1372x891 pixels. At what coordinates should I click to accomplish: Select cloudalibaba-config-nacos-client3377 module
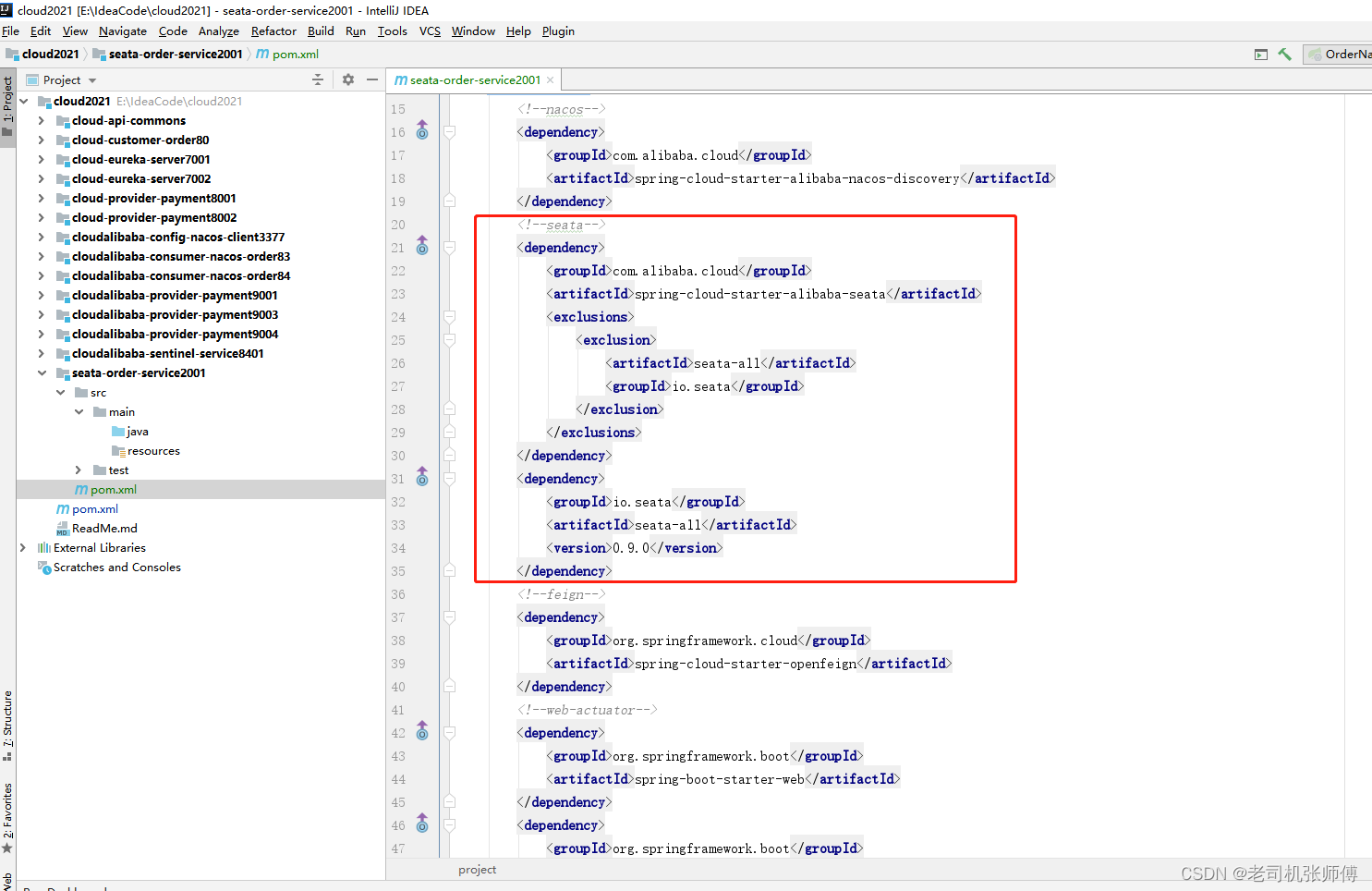(178, 238)
